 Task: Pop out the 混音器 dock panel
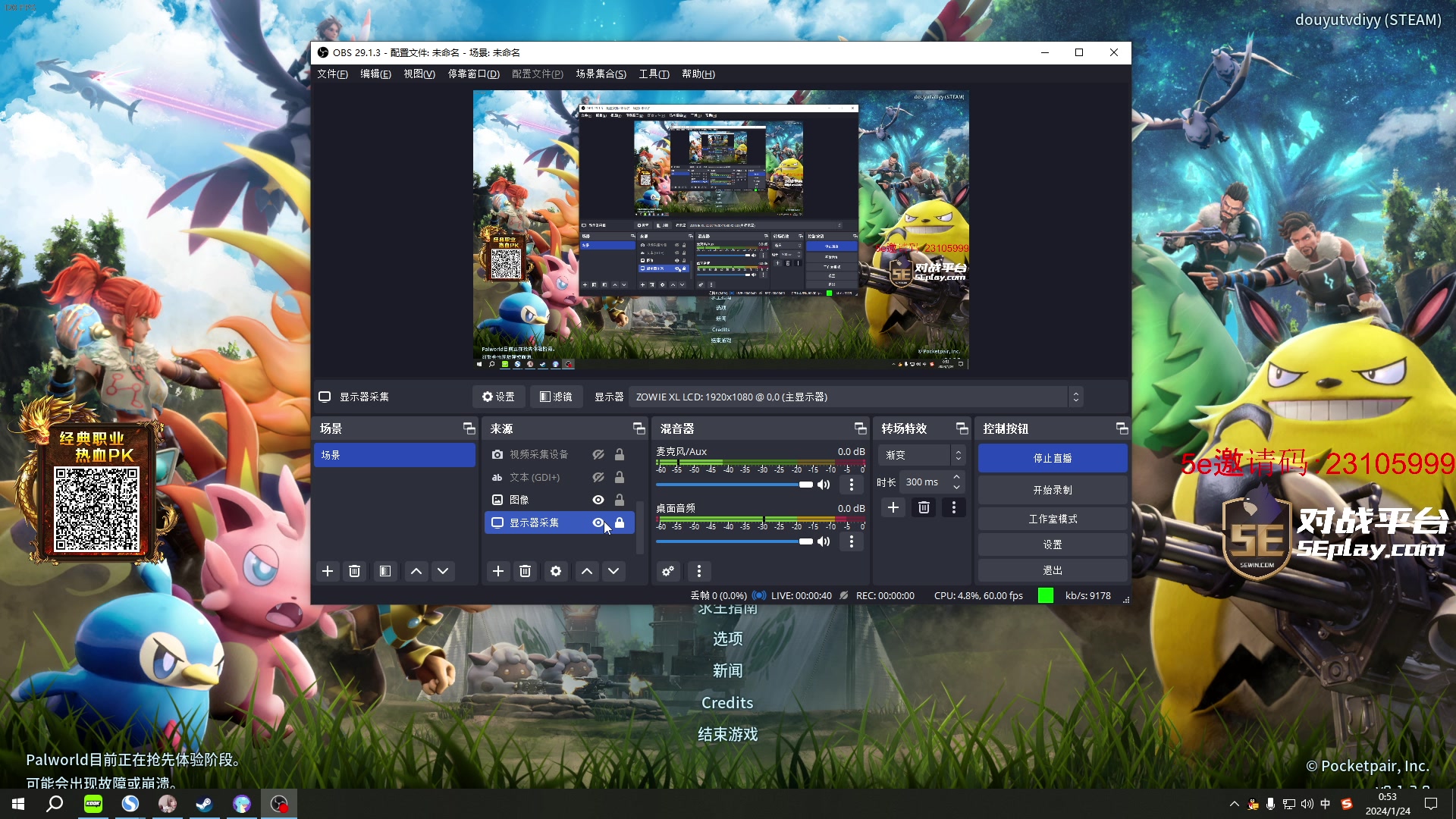[x=860, y=428]
